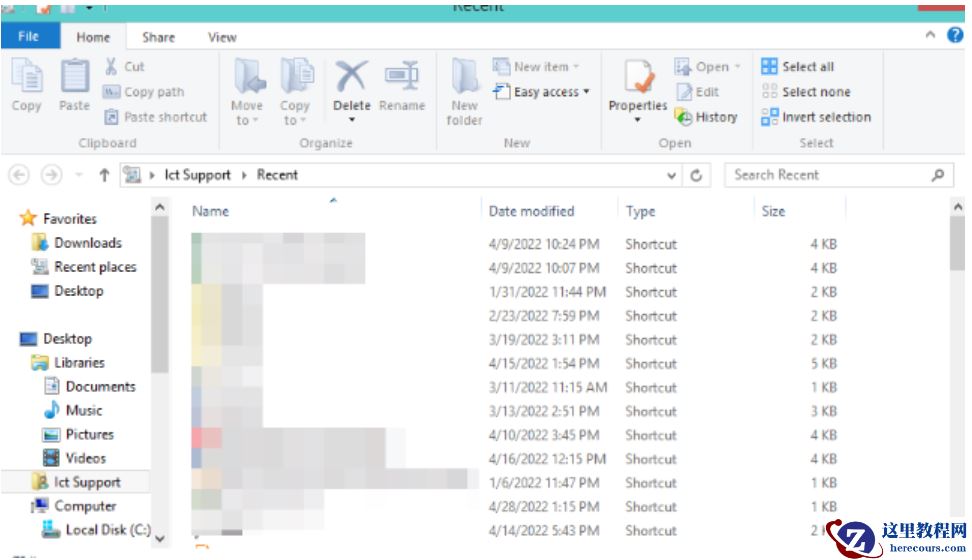This screenshot has height=560, width=972.
Task: Open file History
Action: (x=706, y=117)
